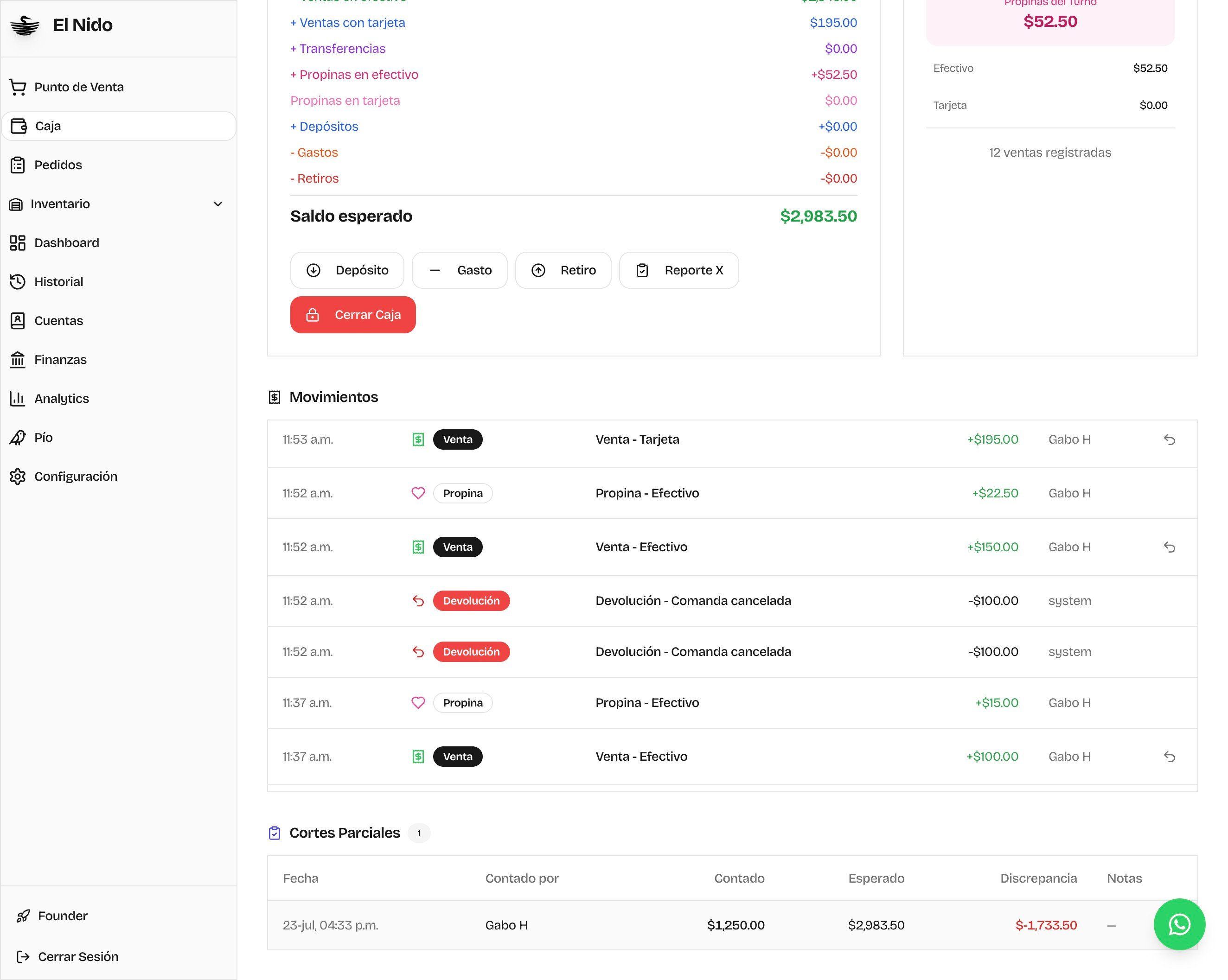Open the Analytics page
1228x980 pixels.
[x=118, y=399]
